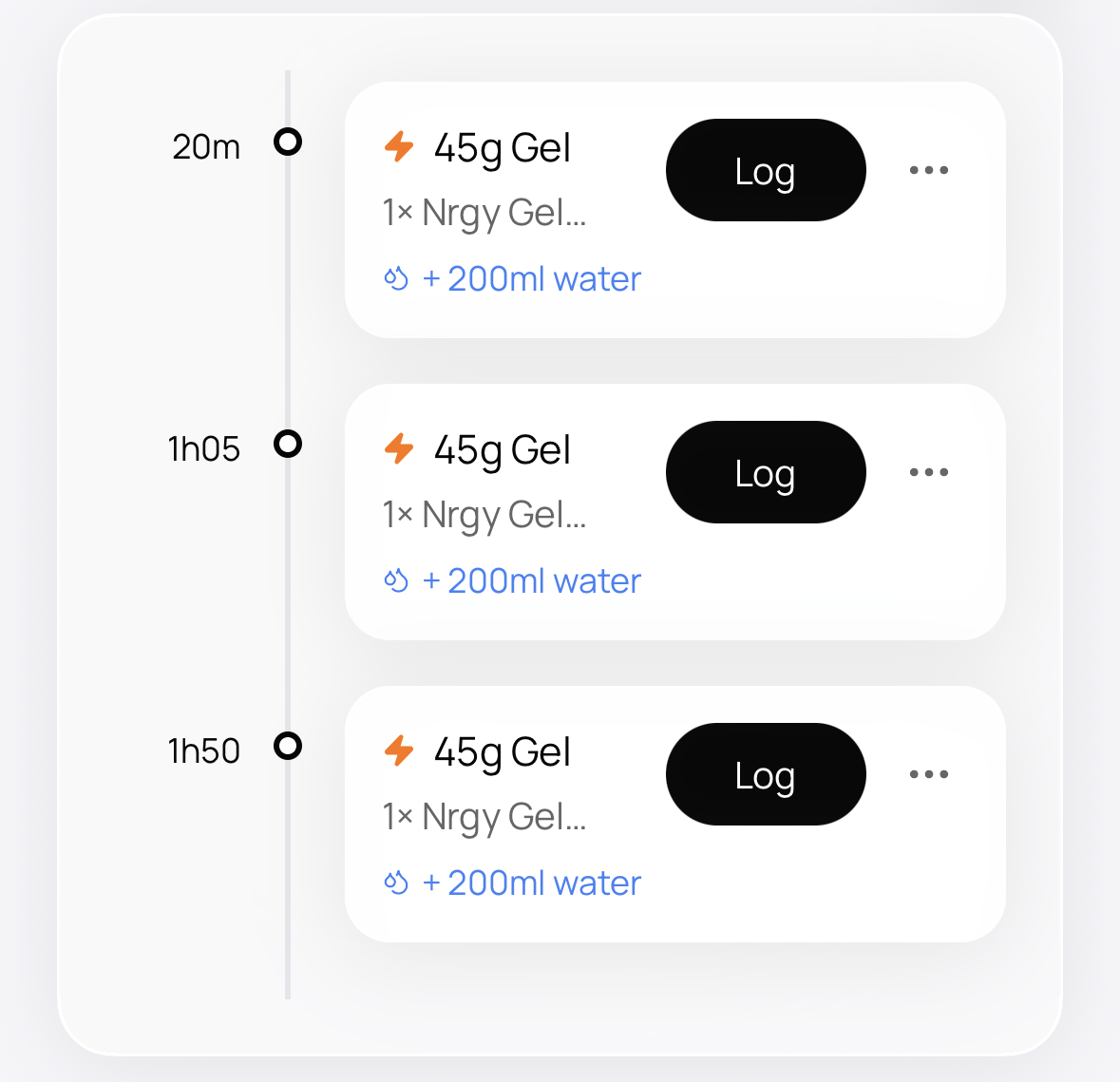The height and width of the screenshot is (1082, 1120).
Task: Click the water droplet icon on the 20m card
Action: tap(396, 278)
